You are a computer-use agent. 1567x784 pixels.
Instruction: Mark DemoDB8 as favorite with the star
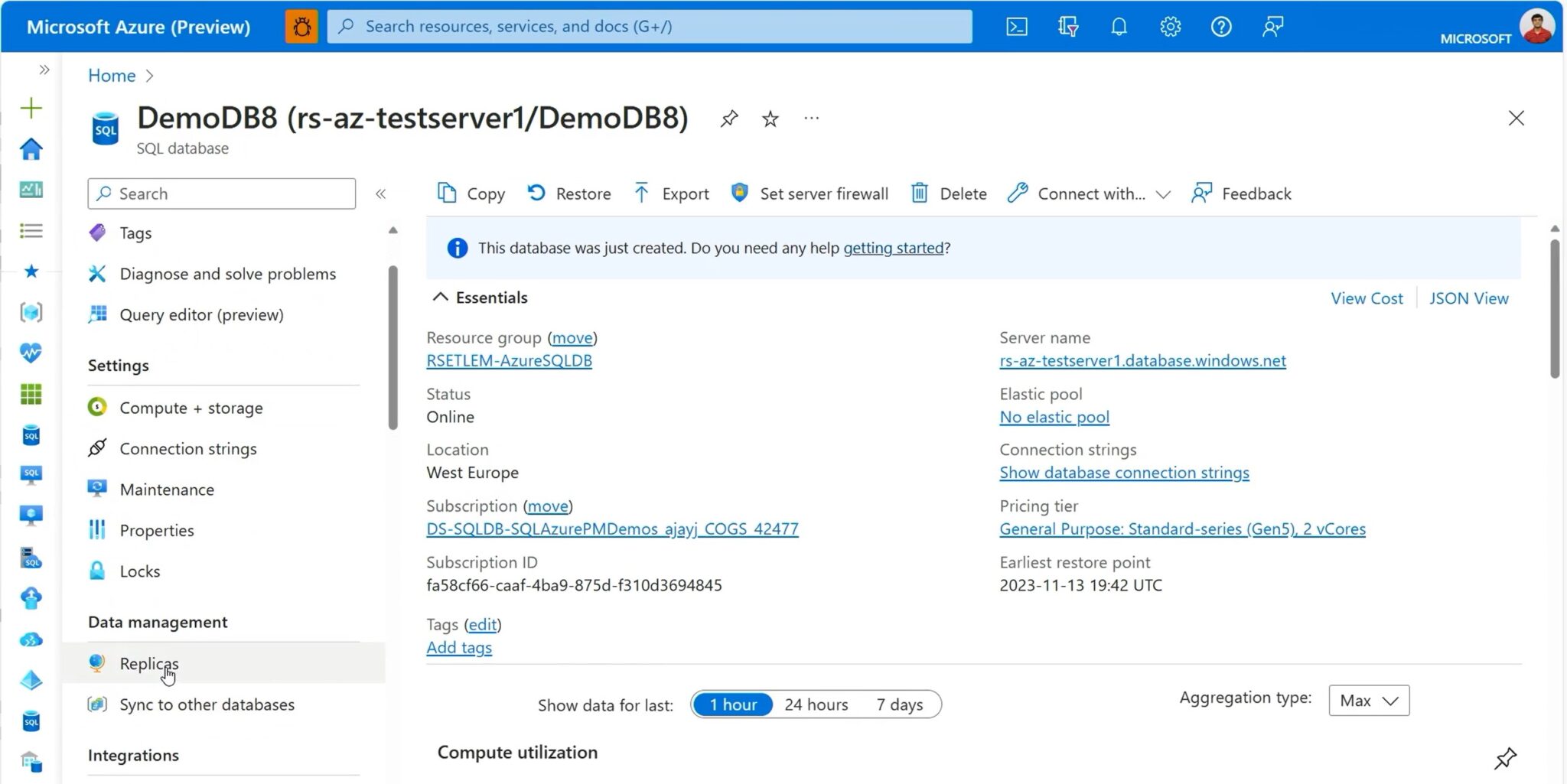tap(770, 119)
